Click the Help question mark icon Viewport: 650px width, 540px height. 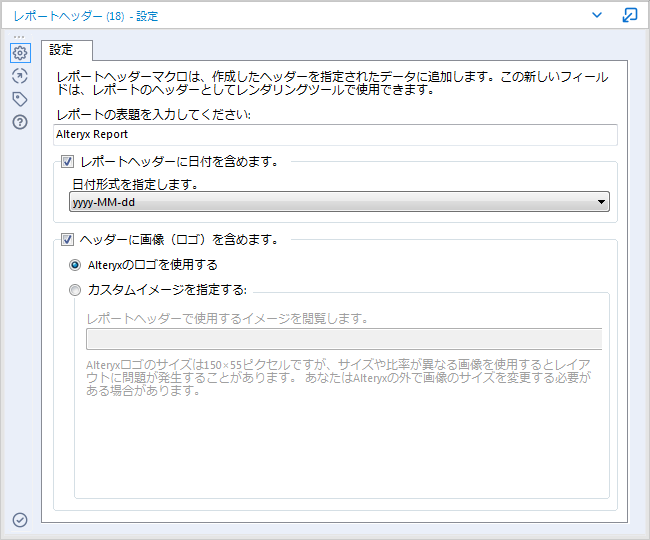point(19,122)
